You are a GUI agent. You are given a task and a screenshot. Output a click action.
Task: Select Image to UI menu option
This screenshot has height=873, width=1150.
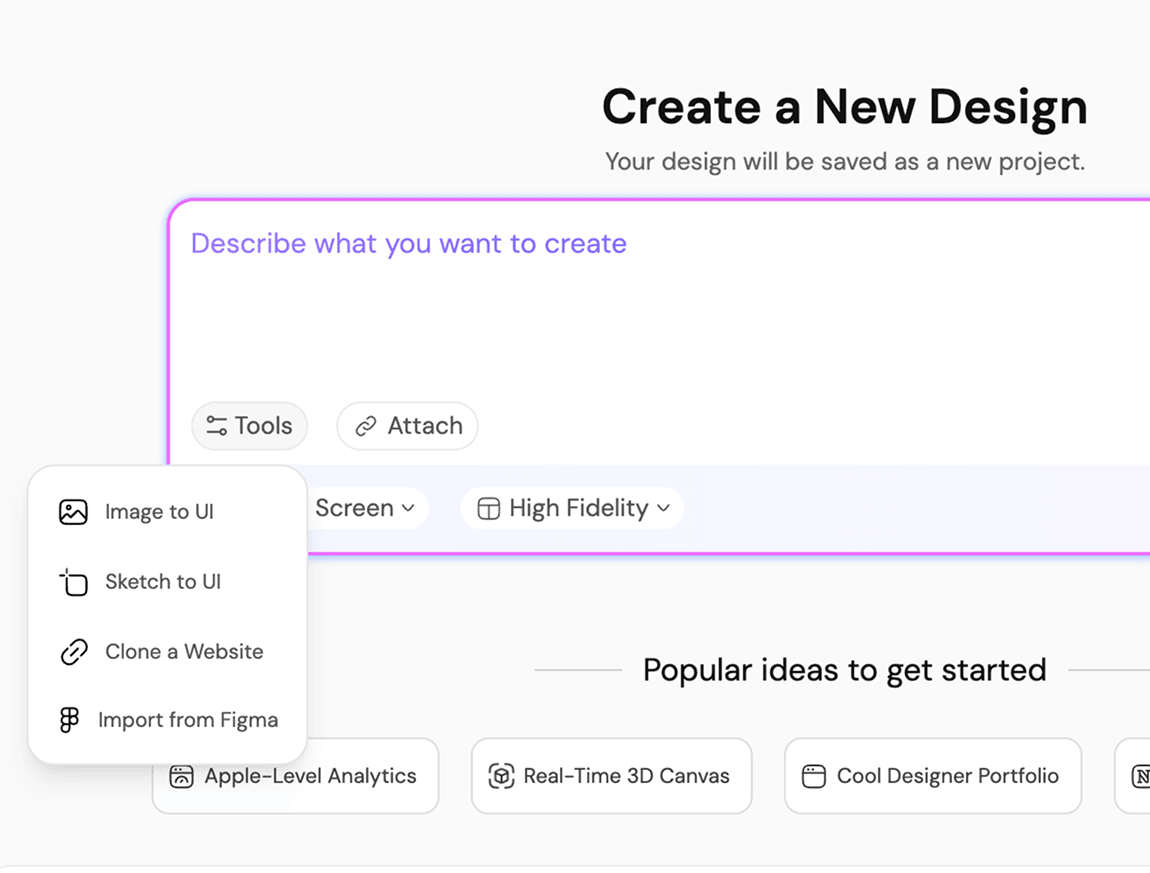coord(159,512)
